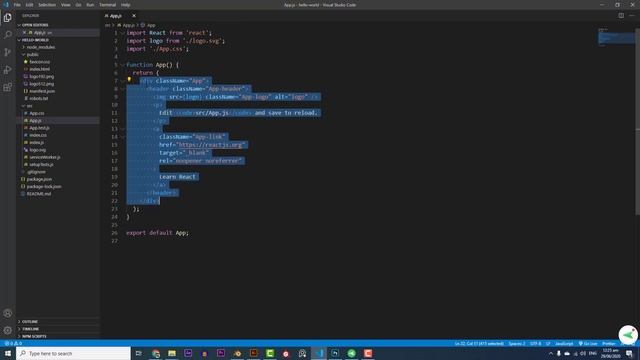Open robots.txt file
640x360 pixels.
[39, 98]
